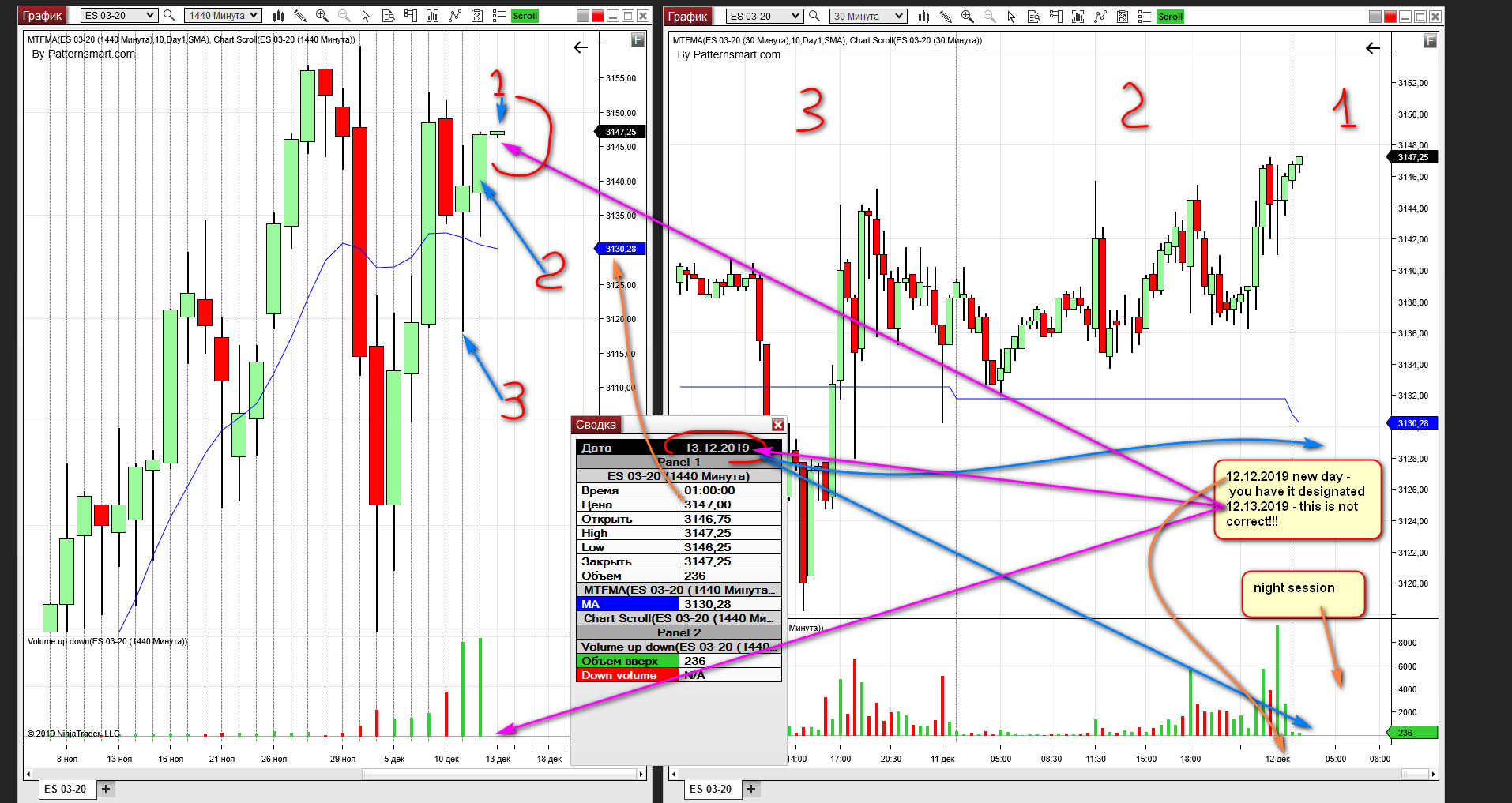The height and width of the screenshot is (803, 1512).
Task: Add a new tab with plus in the 30 Минута window
Action: [751, 789]
